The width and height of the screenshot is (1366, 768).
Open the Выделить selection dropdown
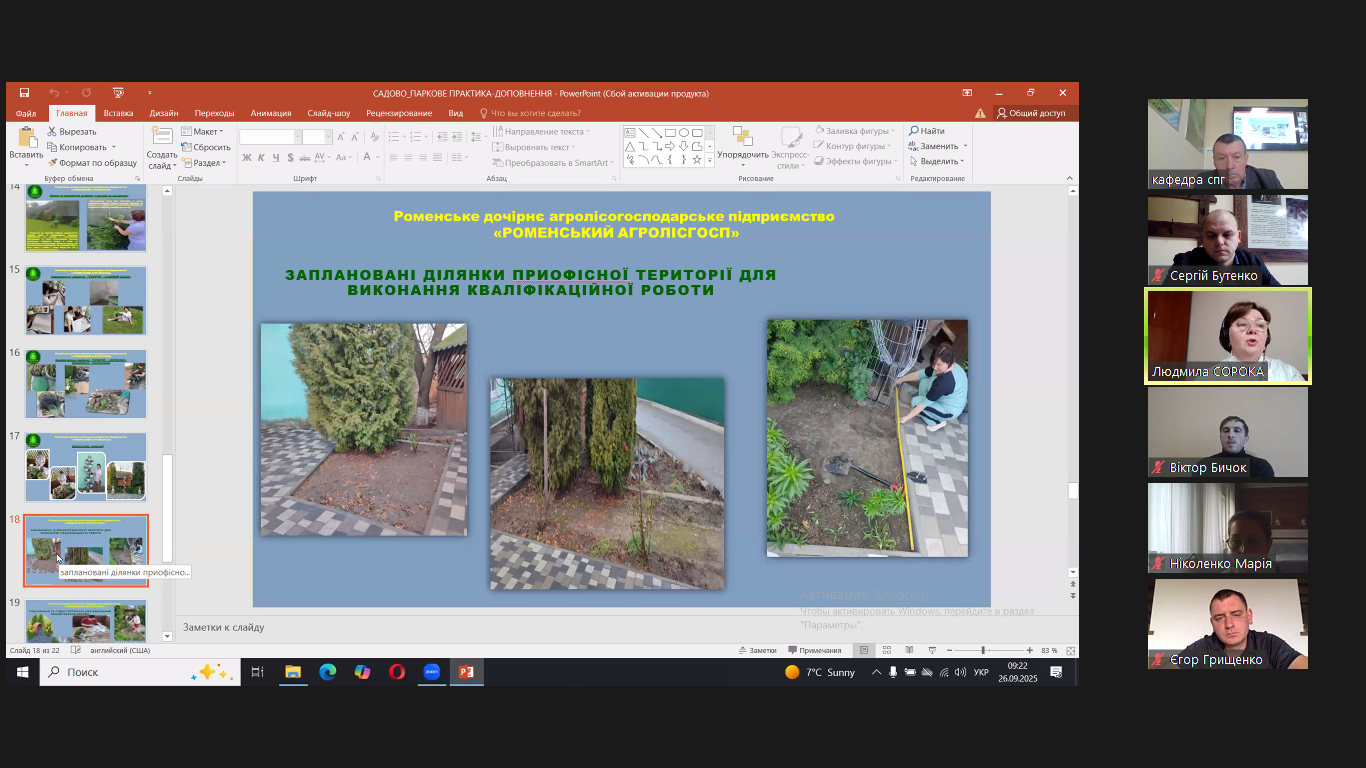[937, 161]
